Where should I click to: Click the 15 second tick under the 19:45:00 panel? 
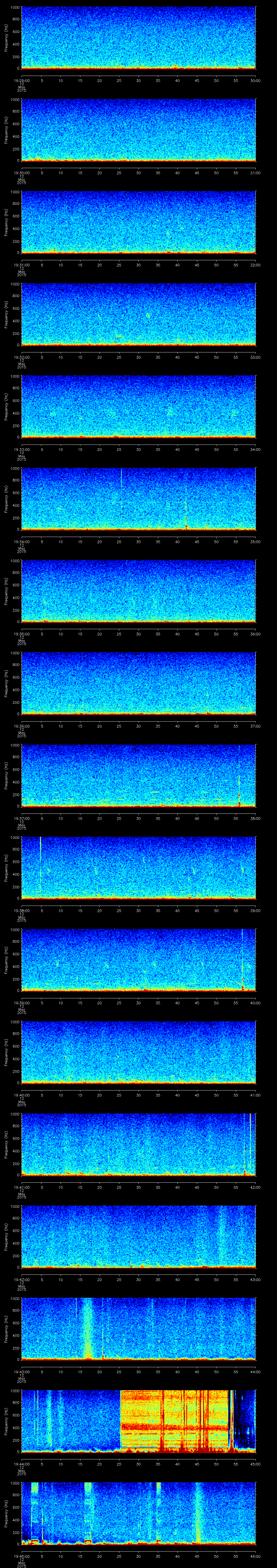pos(80,1556)
